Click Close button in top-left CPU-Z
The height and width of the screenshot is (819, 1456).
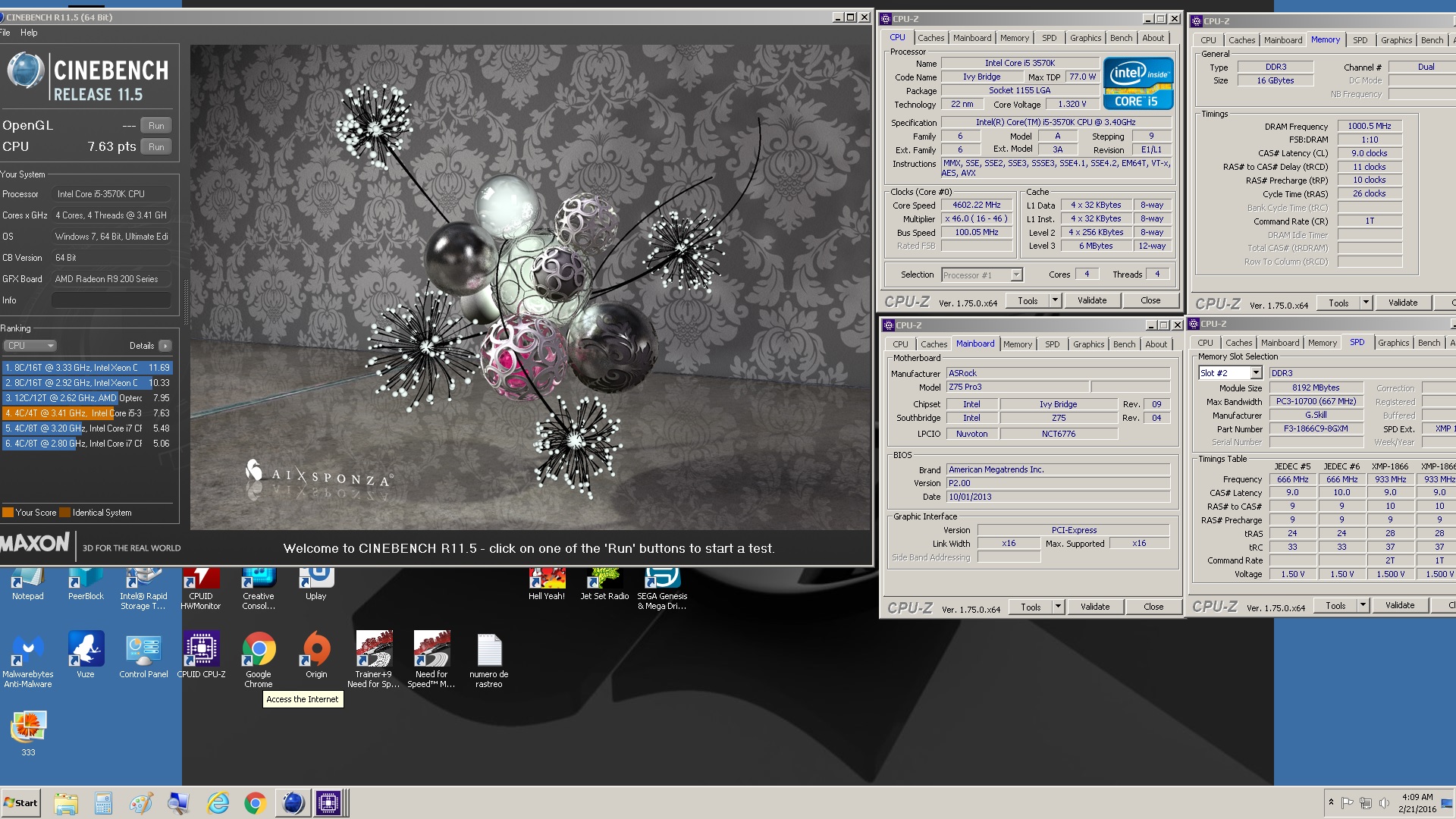[1150, 301]
